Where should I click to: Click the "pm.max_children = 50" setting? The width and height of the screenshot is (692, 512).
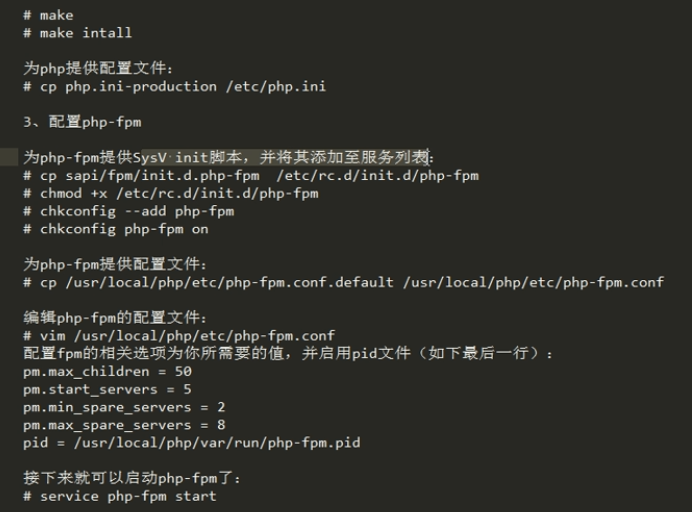click(x=108, y=371)
